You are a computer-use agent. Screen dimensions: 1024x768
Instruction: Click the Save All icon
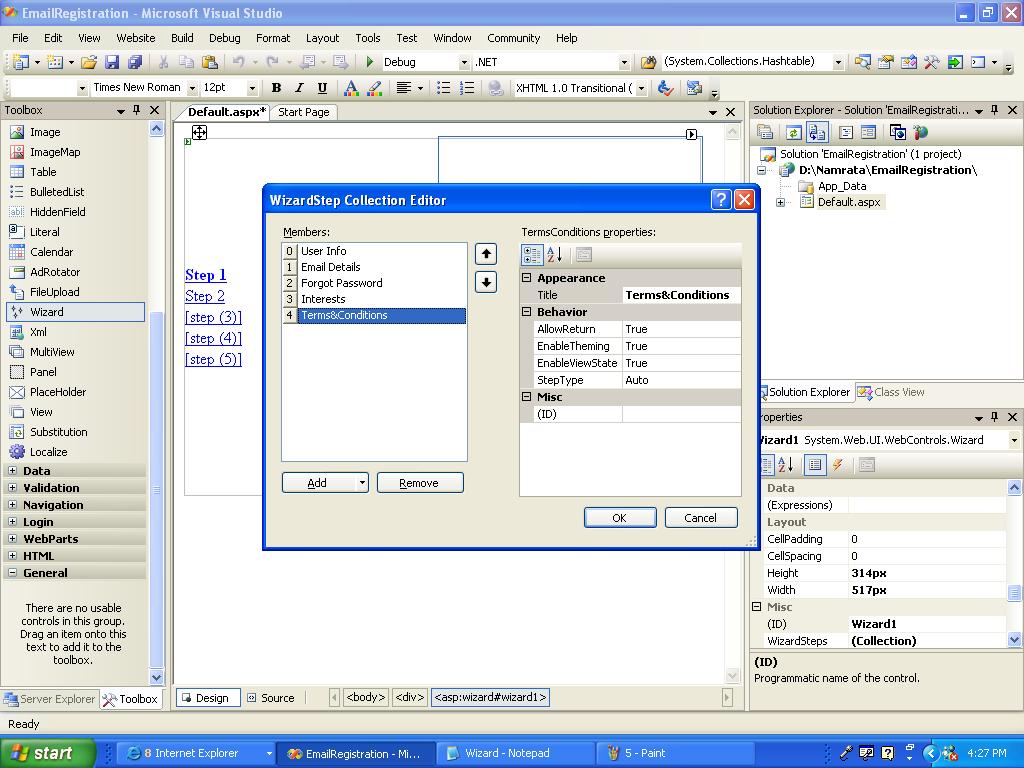click(135, 61)
